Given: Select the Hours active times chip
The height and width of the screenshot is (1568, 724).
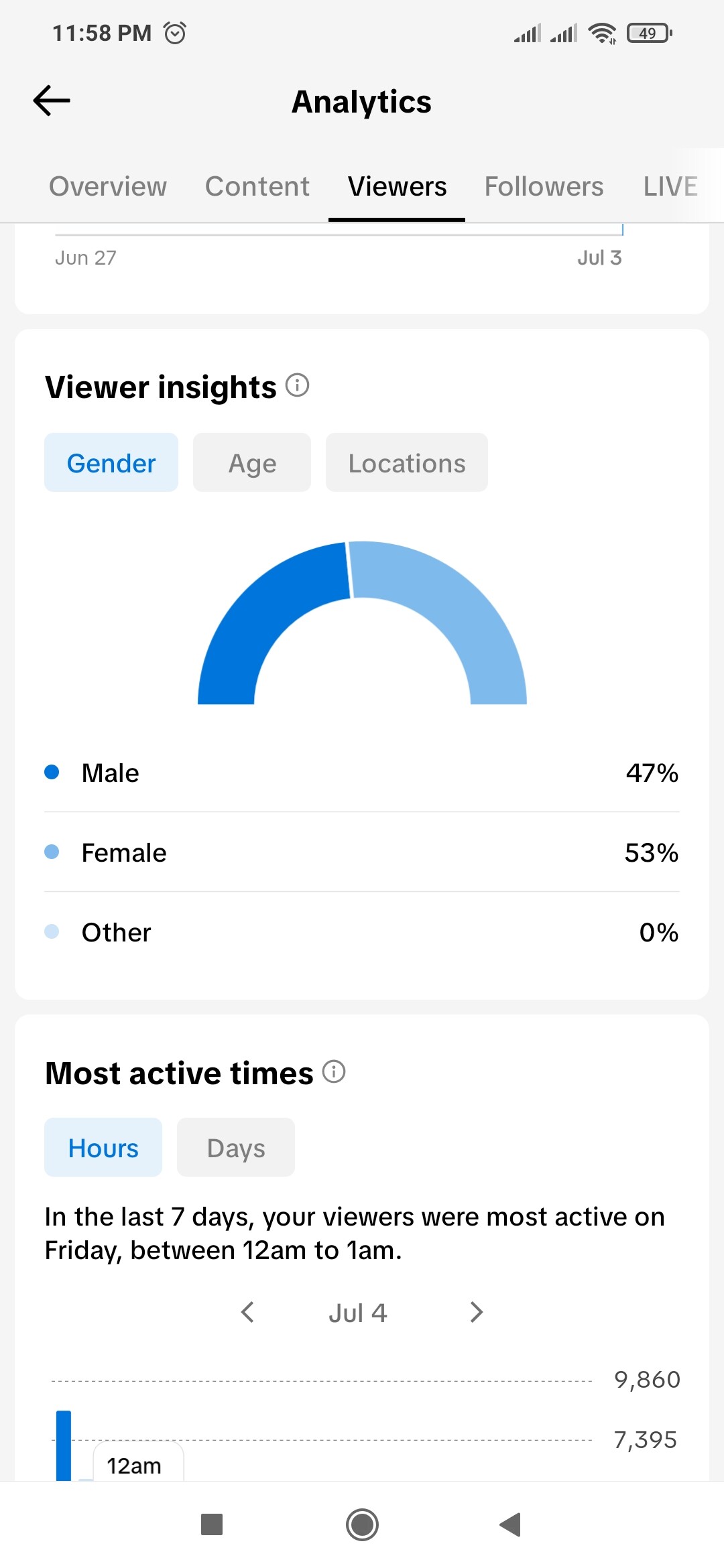Looking at the screenshot, I should click(103, 1147).
